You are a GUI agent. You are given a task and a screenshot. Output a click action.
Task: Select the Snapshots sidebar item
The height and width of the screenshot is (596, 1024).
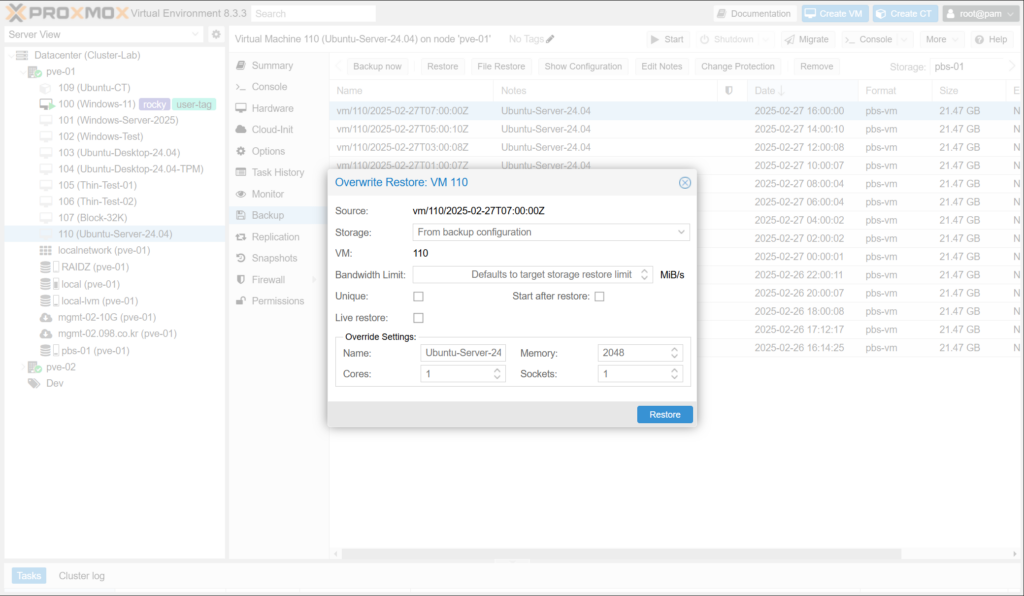pos(275,258)
